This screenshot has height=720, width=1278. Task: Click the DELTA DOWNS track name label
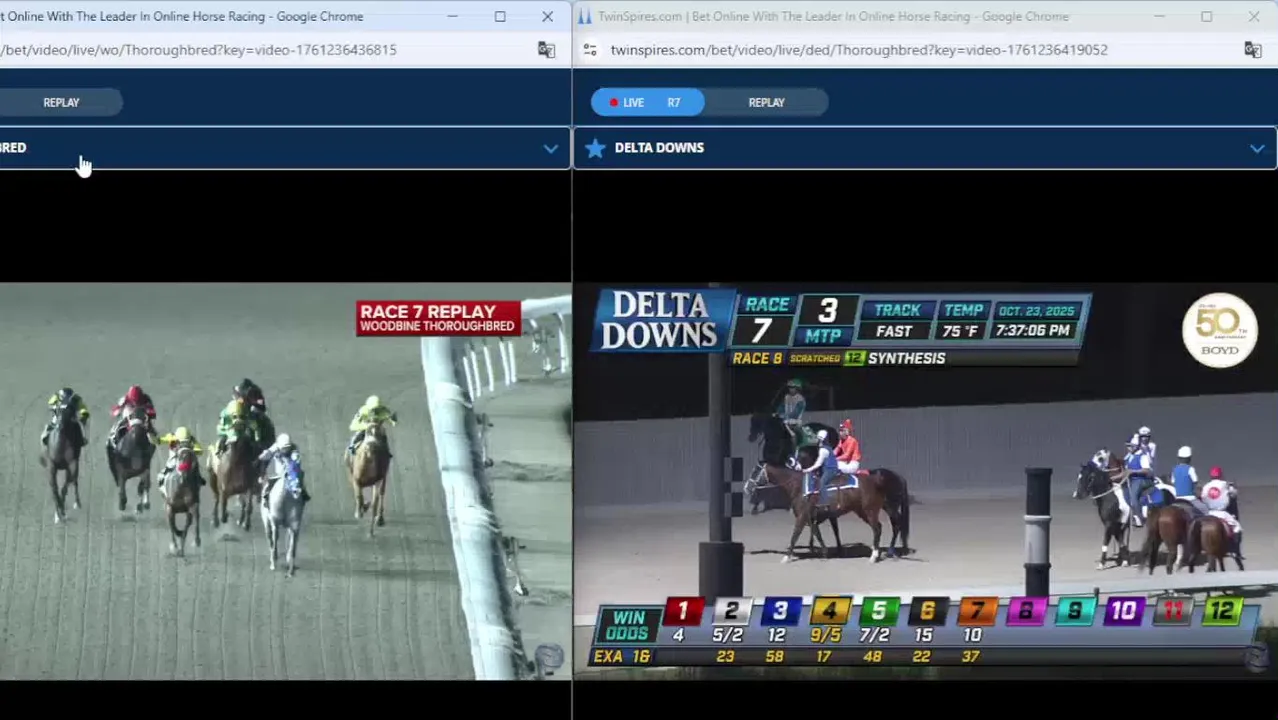(x=659, y=148)
